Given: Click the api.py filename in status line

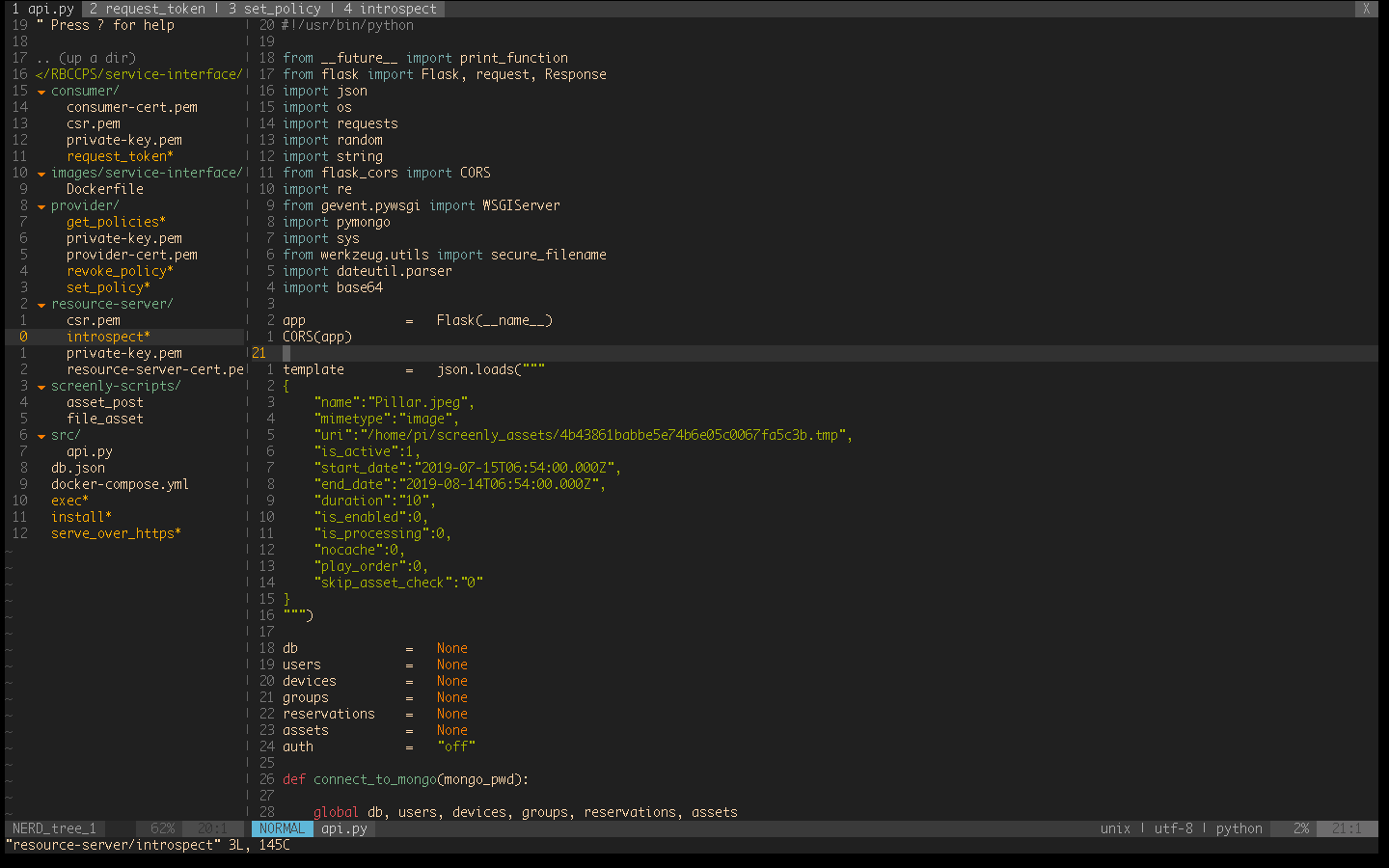Looking at the screenshot, I should [344, 828].
